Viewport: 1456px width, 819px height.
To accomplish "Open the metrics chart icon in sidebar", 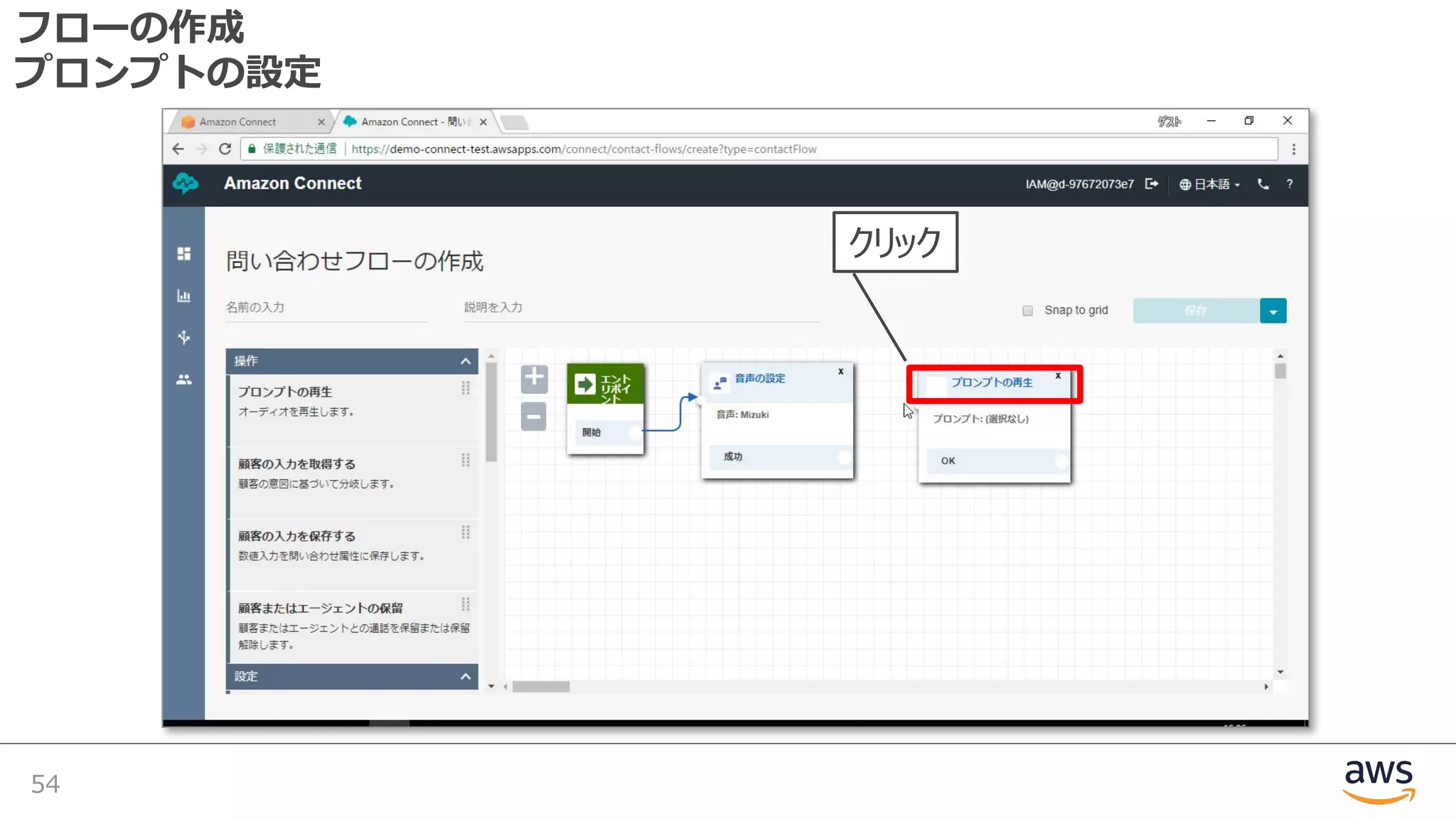I will [183, 296].
